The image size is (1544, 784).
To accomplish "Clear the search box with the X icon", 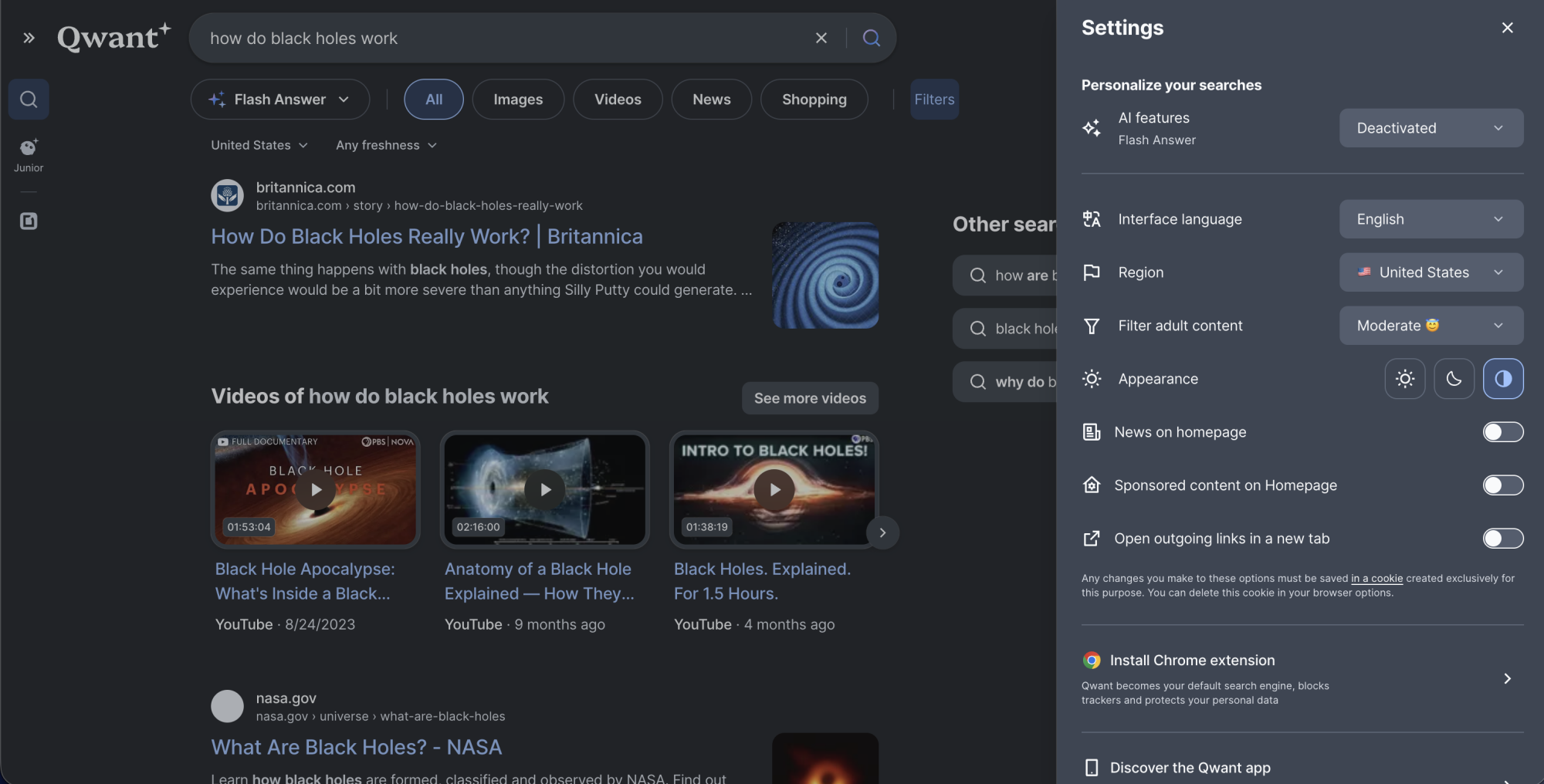I will click(821, 38).
